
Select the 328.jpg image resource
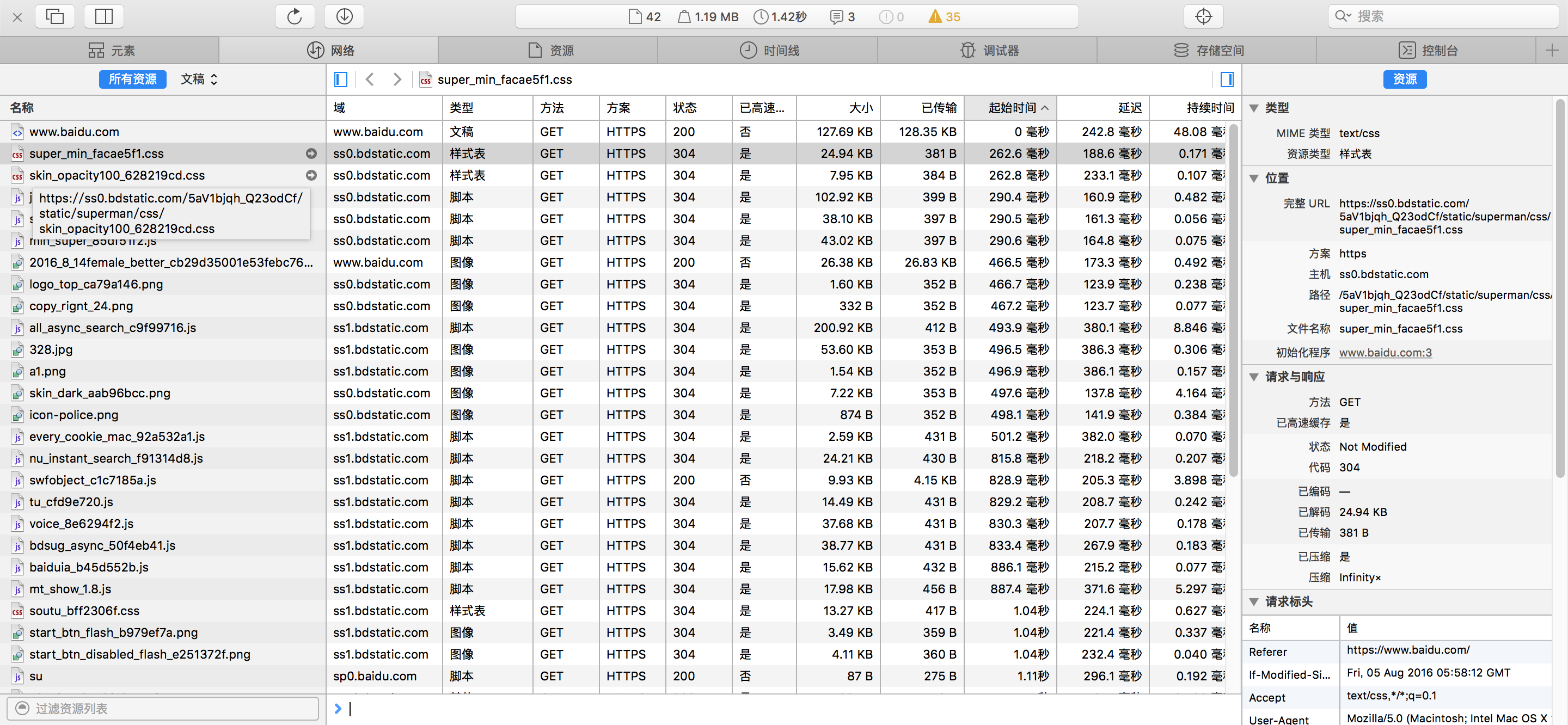(163, 349)
